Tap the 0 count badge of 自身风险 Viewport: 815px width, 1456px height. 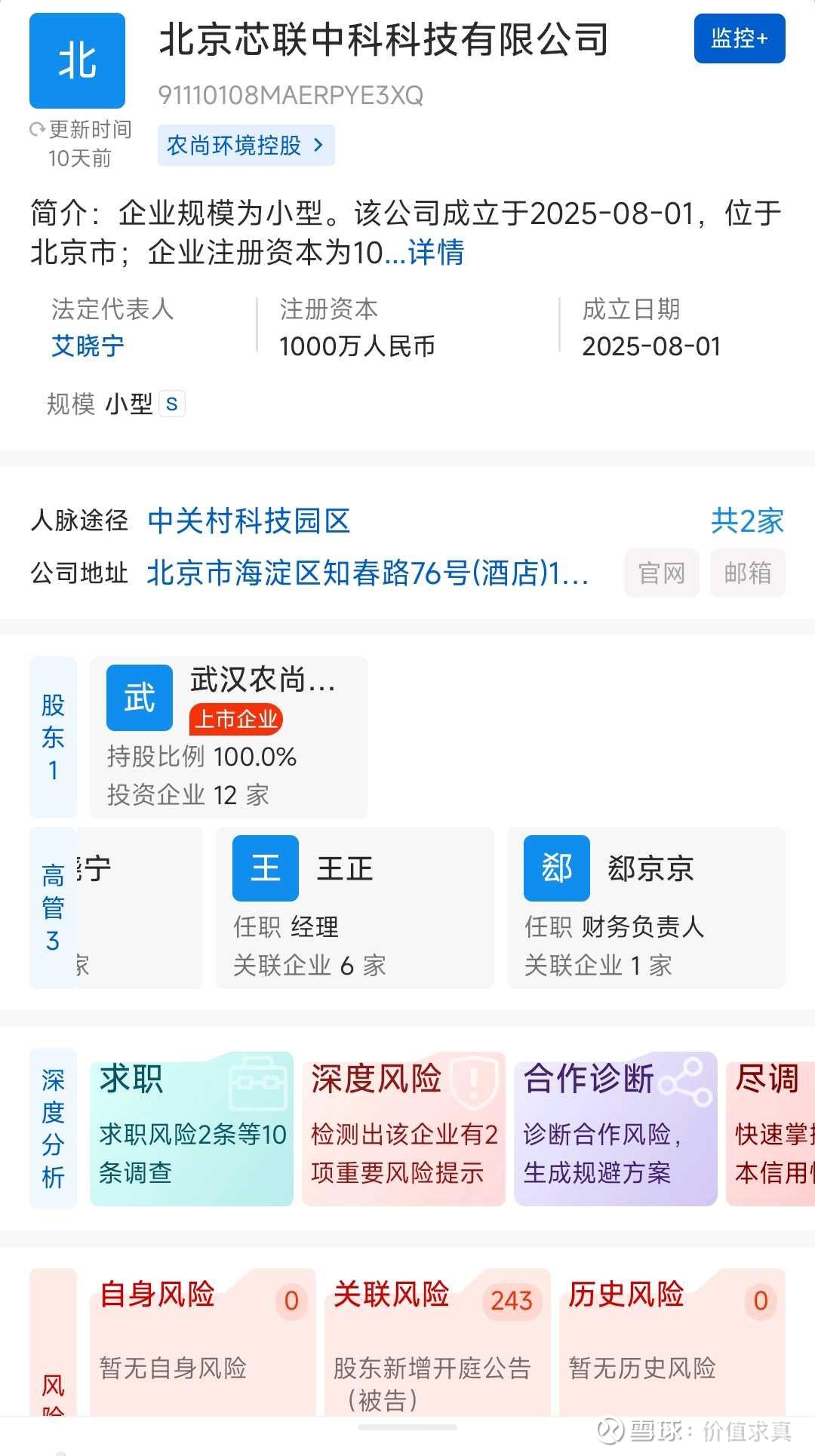[291, 1301]
